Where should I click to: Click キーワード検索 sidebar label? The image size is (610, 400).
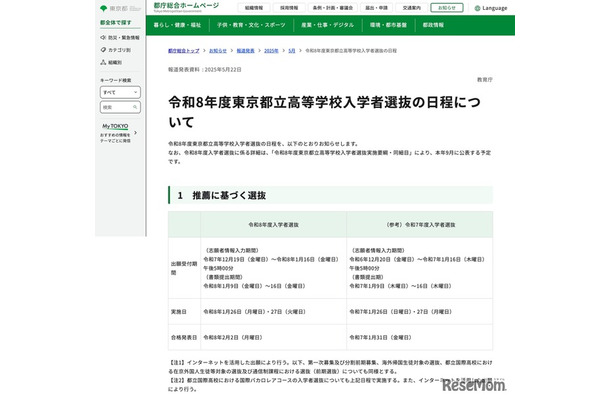point(116,80)
